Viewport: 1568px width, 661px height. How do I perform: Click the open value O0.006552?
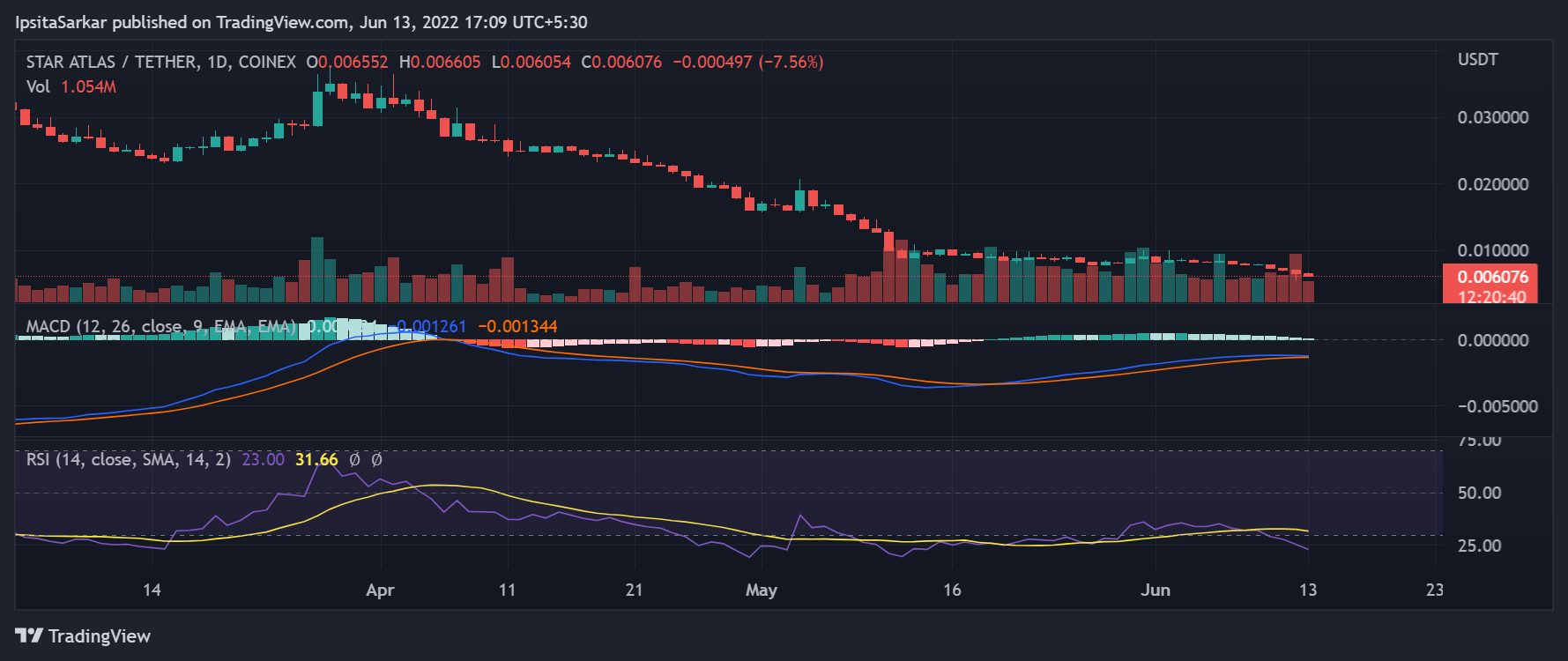click(347, 62)
